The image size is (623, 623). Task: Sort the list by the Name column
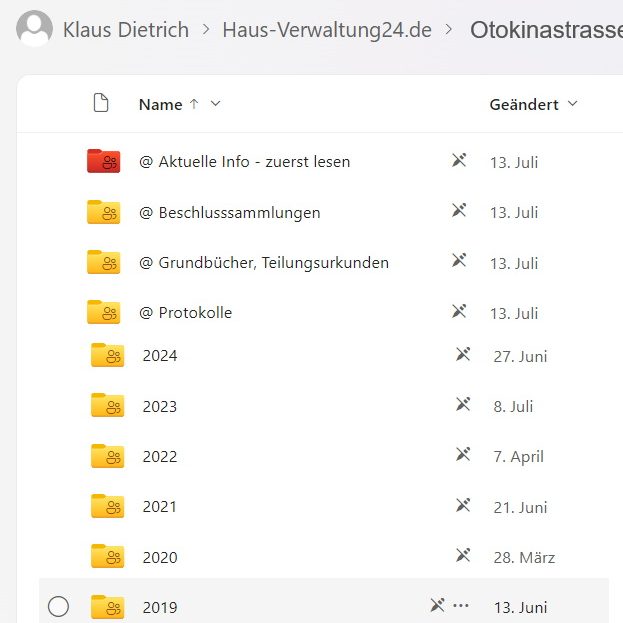(x=160, y=104)
